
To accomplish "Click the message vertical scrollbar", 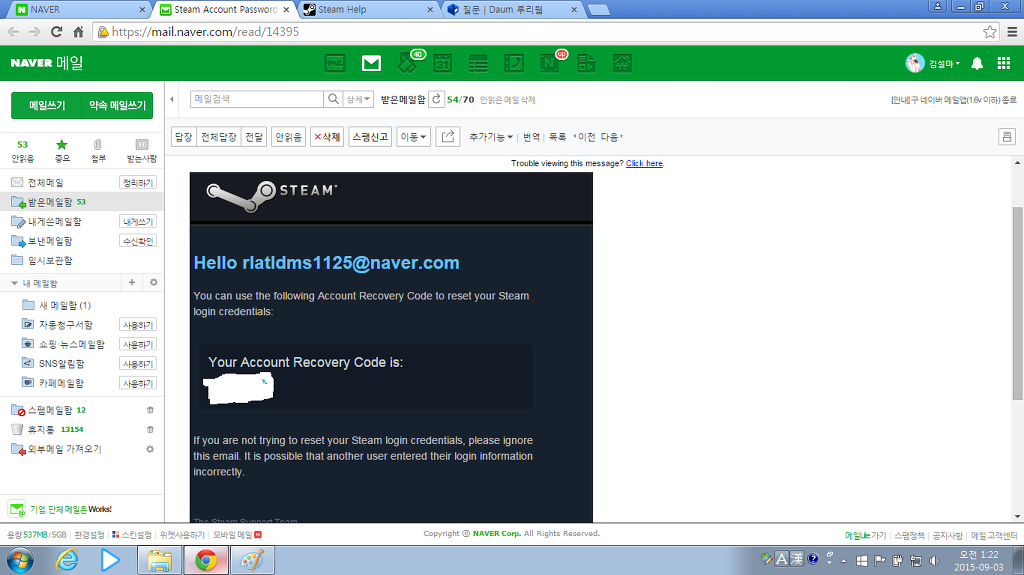I will pyautogui.click(x=1017, y=303).
